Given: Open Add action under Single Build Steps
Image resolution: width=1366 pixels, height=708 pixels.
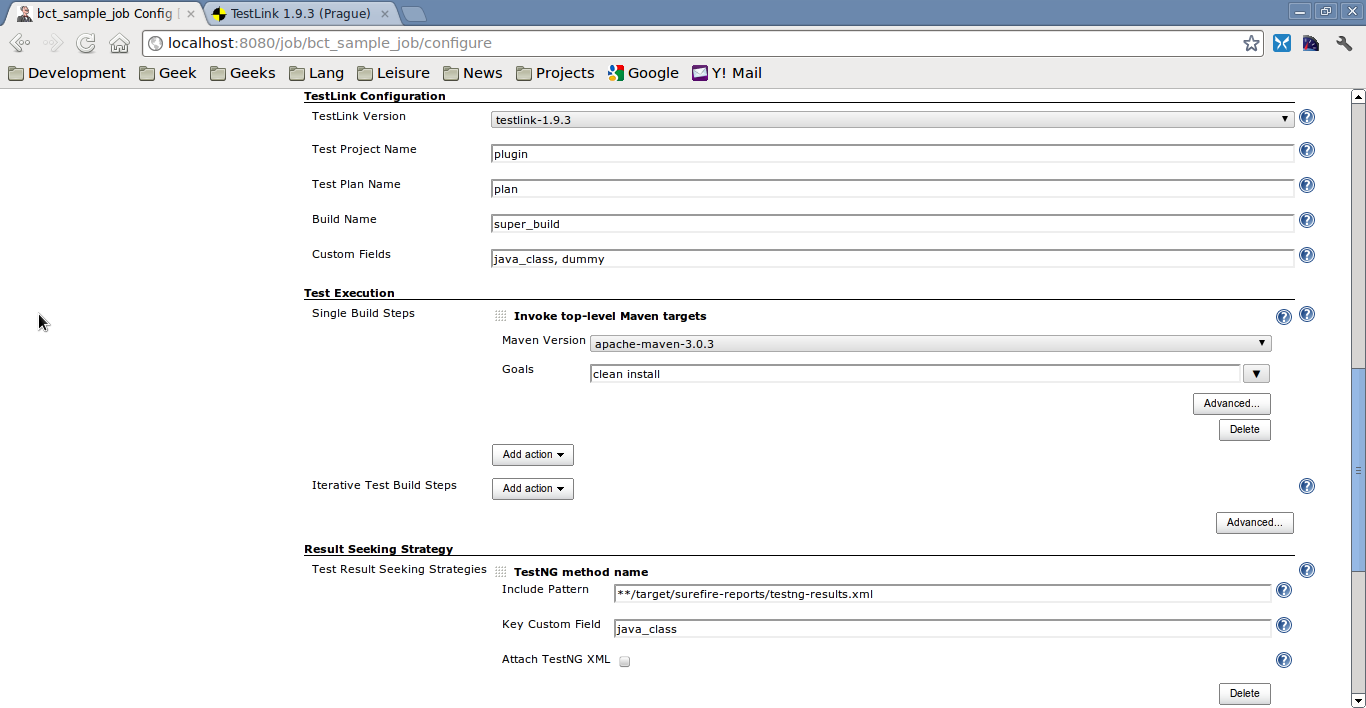Looking at the screenshot, I should (532, 455).
